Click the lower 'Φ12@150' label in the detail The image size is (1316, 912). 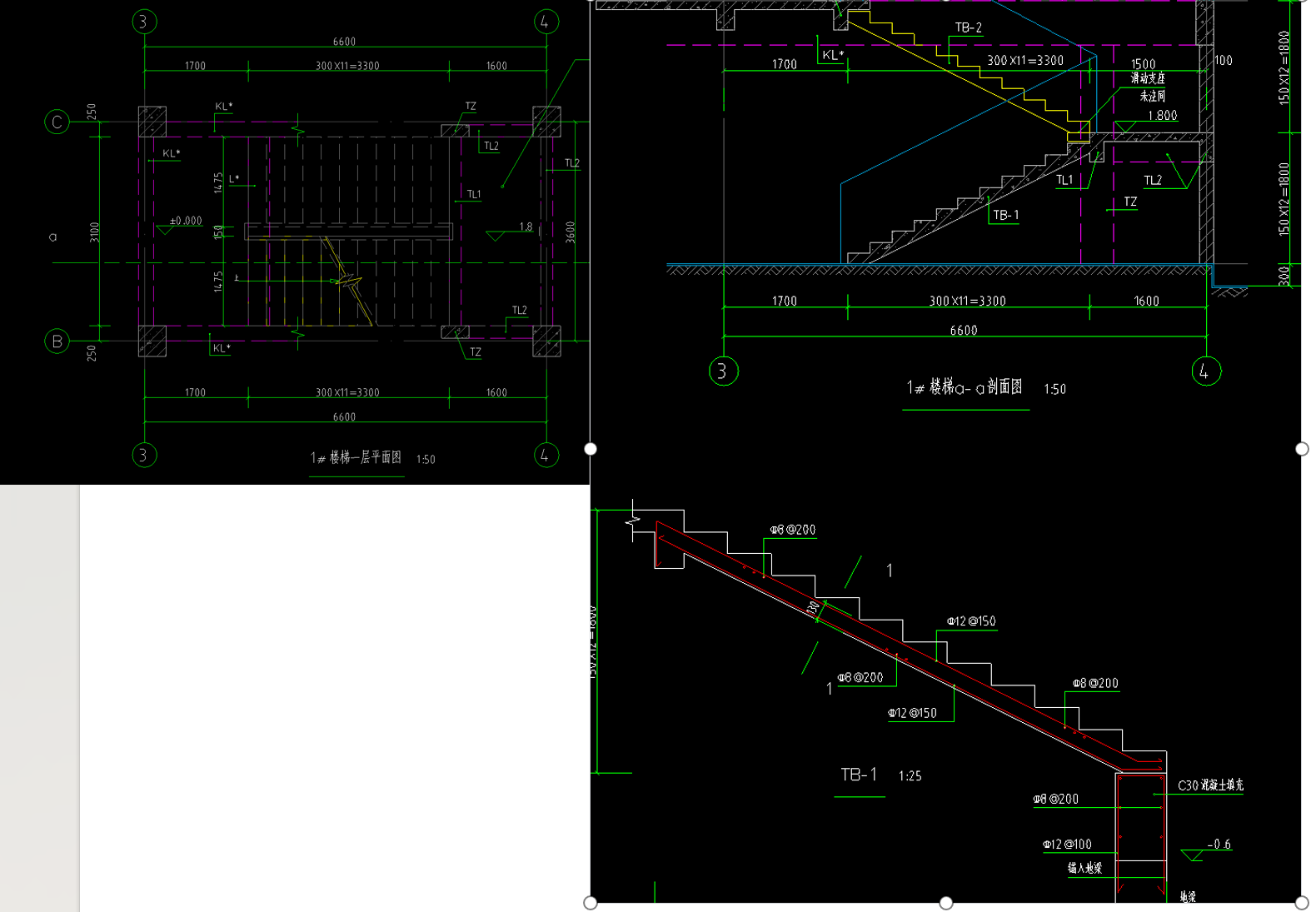point(912,713)
